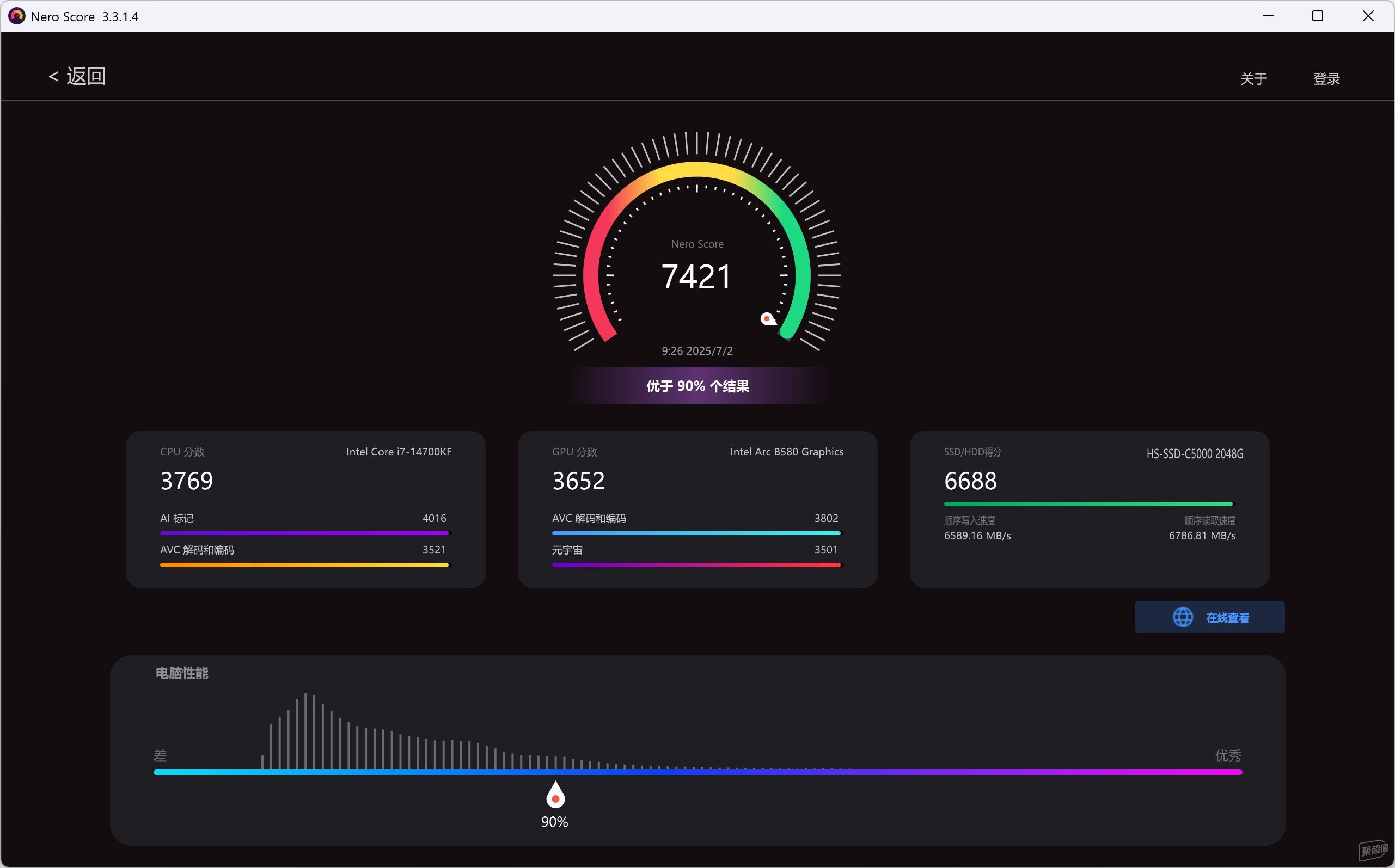Click the write speed 6589.16 MB/s
This screenshot has width=1395, height=868.
977,535
